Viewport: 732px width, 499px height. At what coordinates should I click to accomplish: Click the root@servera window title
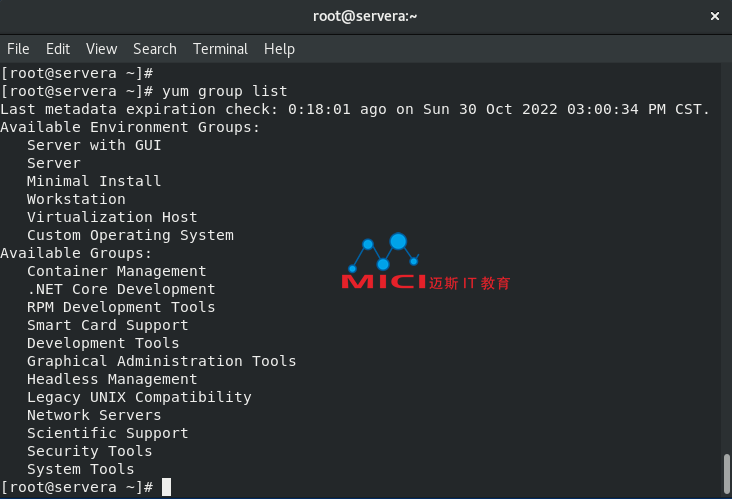pyautogui.click(x=366, y=16)
